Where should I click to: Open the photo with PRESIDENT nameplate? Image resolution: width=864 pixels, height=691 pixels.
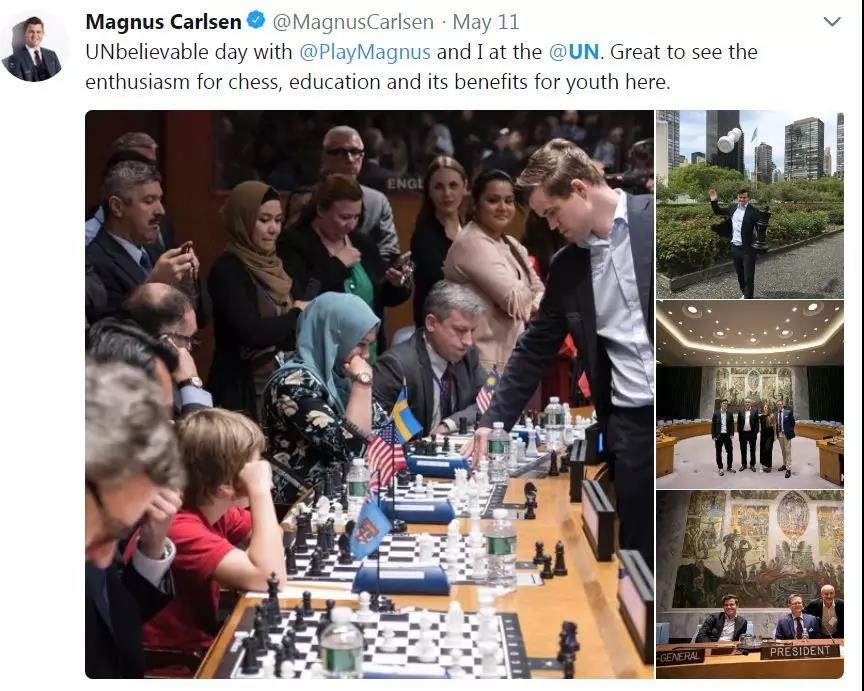(749, 584)
